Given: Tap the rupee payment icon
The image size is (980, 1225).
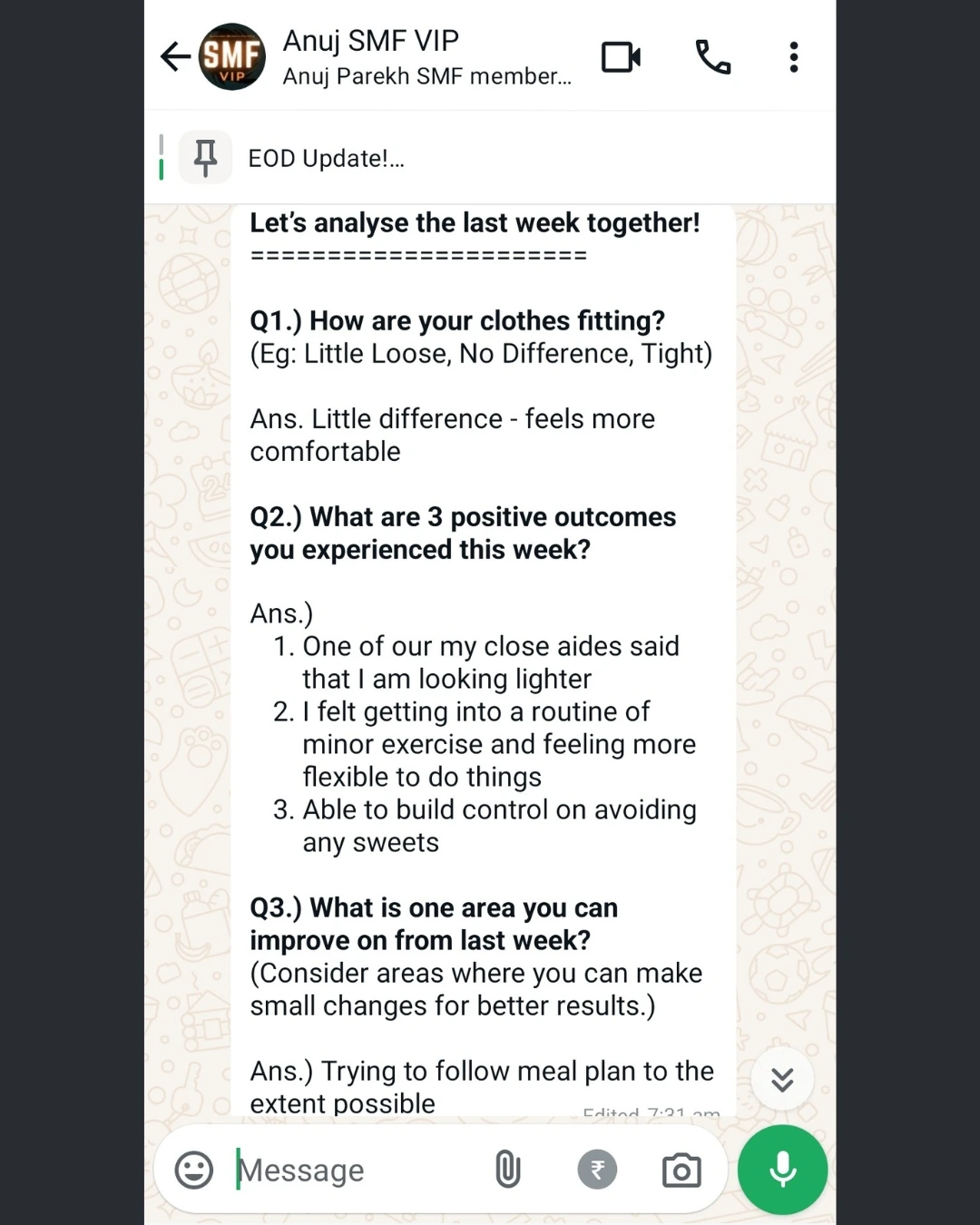Looking at the screenshot, I should [x=597, y=1171].
